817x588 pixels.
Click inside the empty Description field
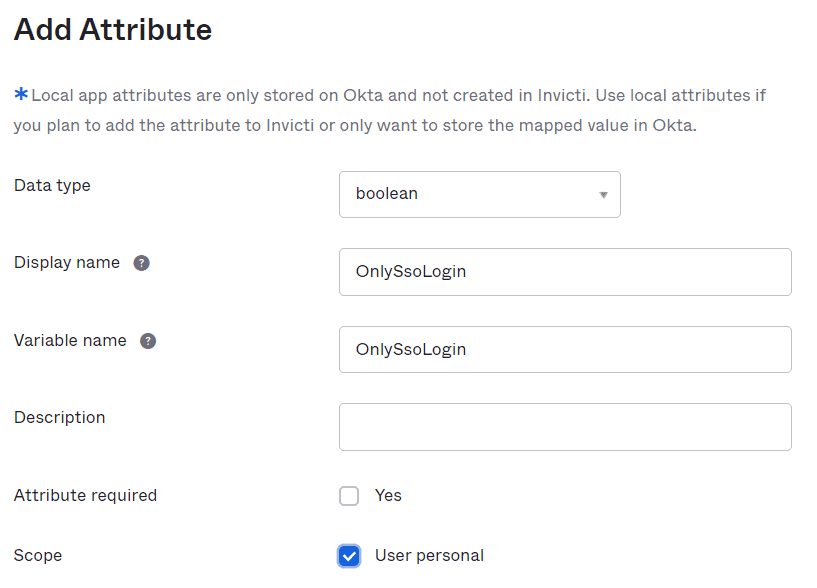(564, 427)
